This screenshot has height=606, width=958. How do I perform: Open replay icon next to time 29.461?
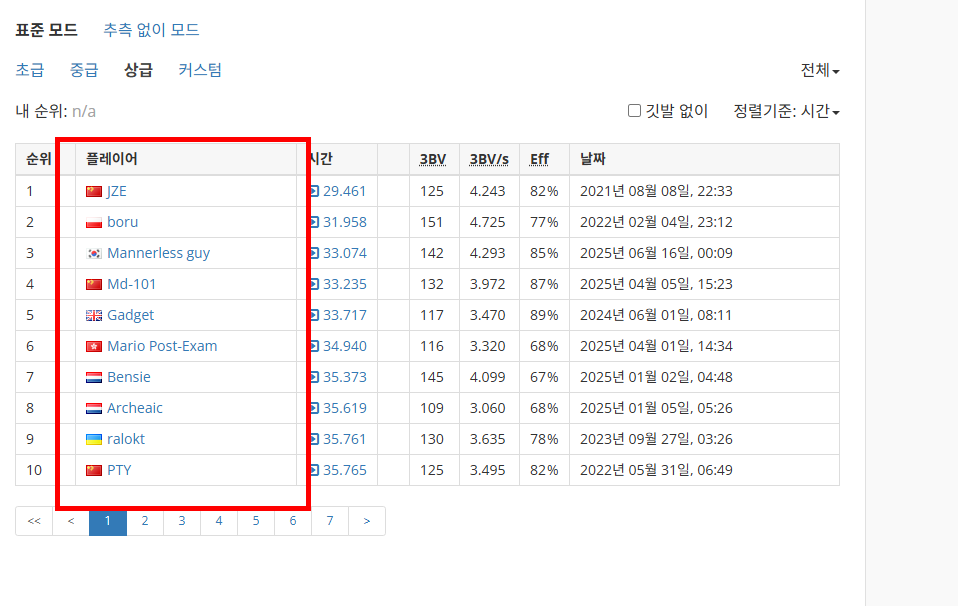pyautogui.click(x=315, y=191)
